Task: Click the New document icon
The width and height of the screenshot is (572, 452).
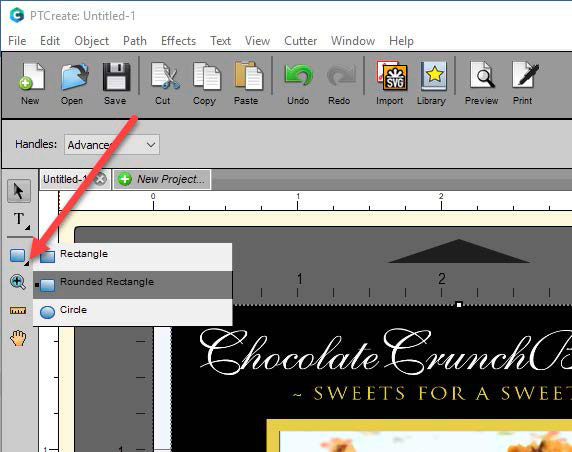Action: point(31,77)
